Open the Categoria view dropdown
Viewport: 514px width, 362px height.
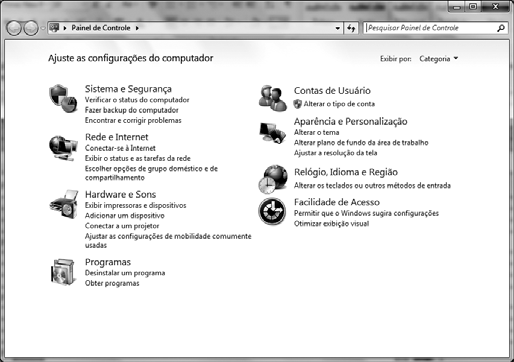tap(439, 59)
